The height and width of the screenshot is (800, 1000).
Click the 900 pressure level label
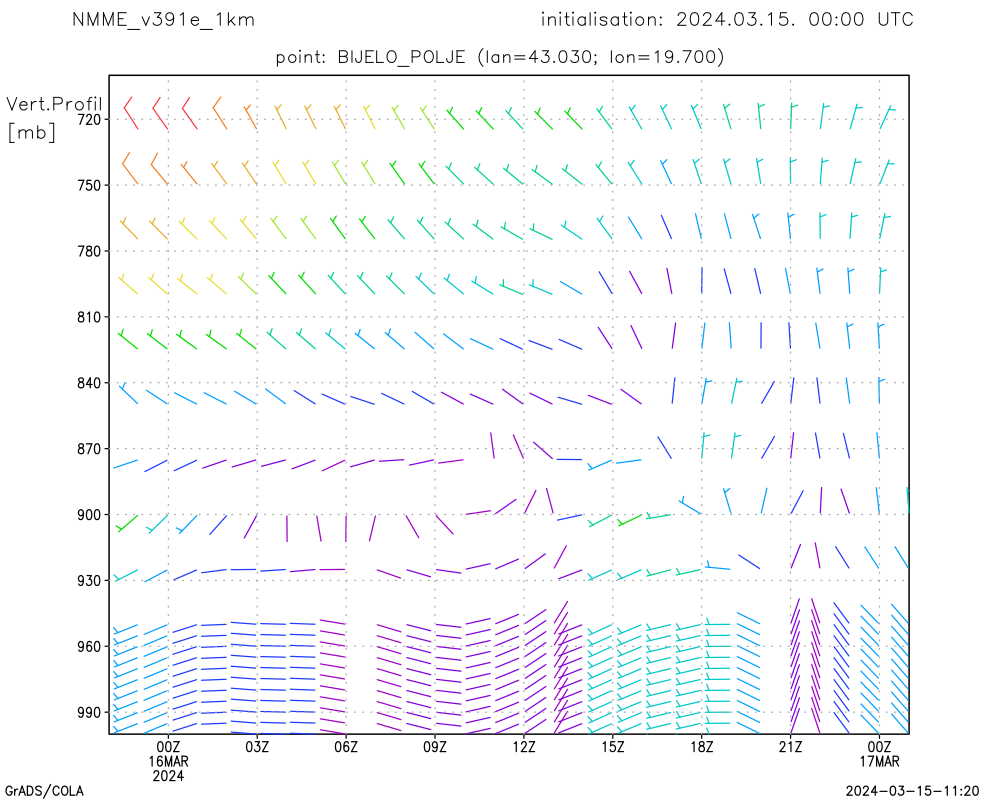click(x=90, y=515)
